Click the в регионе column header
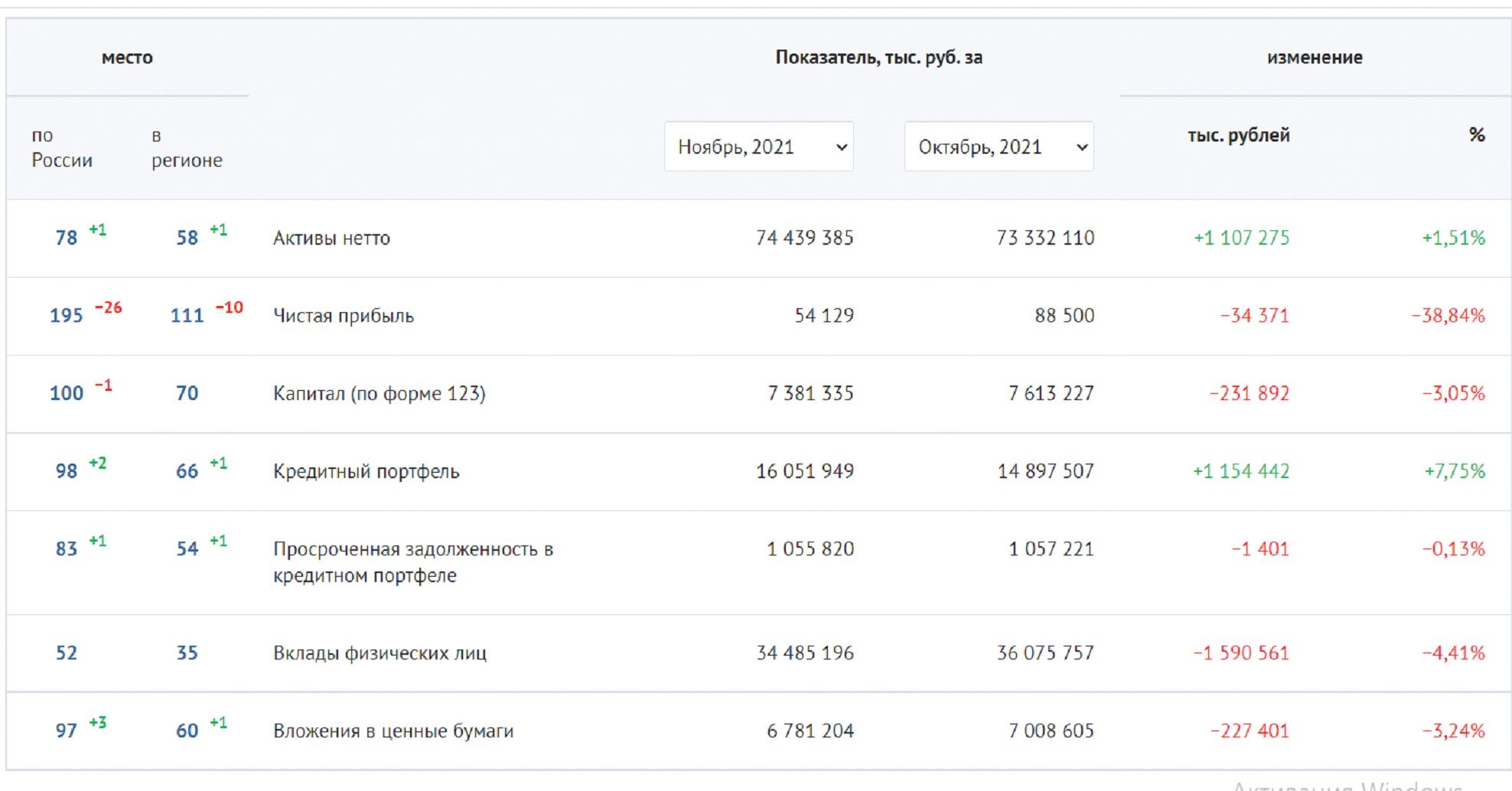This screenshot has width=1512, height=791. coord(187,148)
